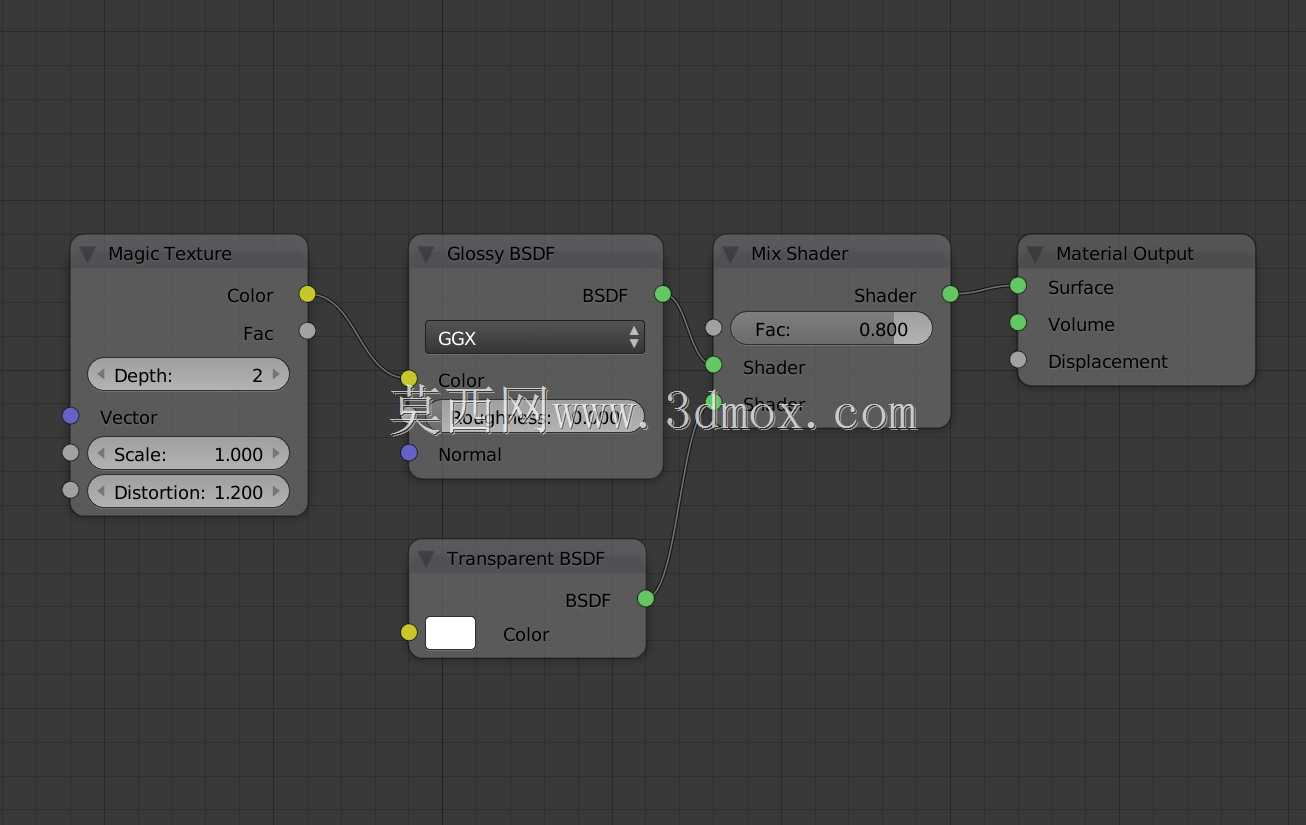The image size is (1306, 825).
Task: Click the Mix Shader Fac input socket
Action: tap(713, 328)
